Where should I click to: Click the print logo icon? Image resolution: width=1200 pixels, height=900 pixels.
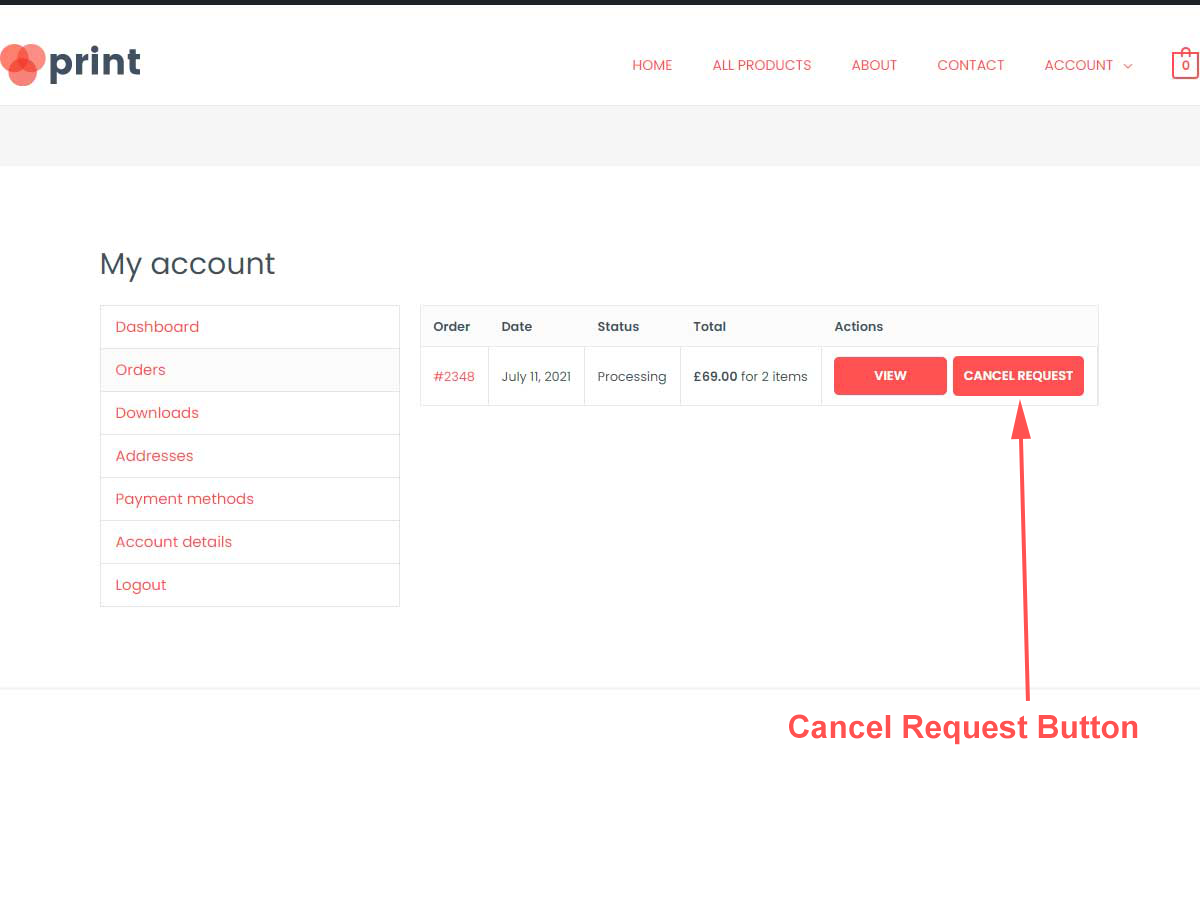[x=24, y=64]
